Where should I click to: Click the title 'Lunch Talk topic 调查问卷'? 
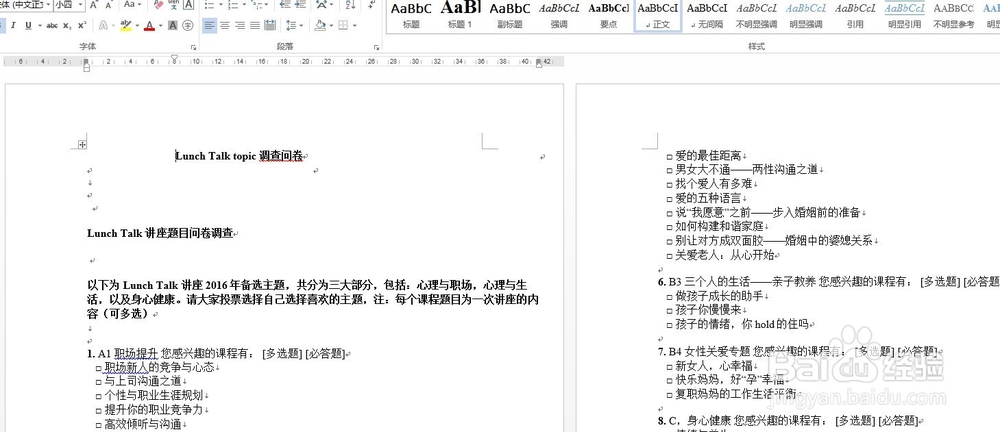tap(240, 156)
